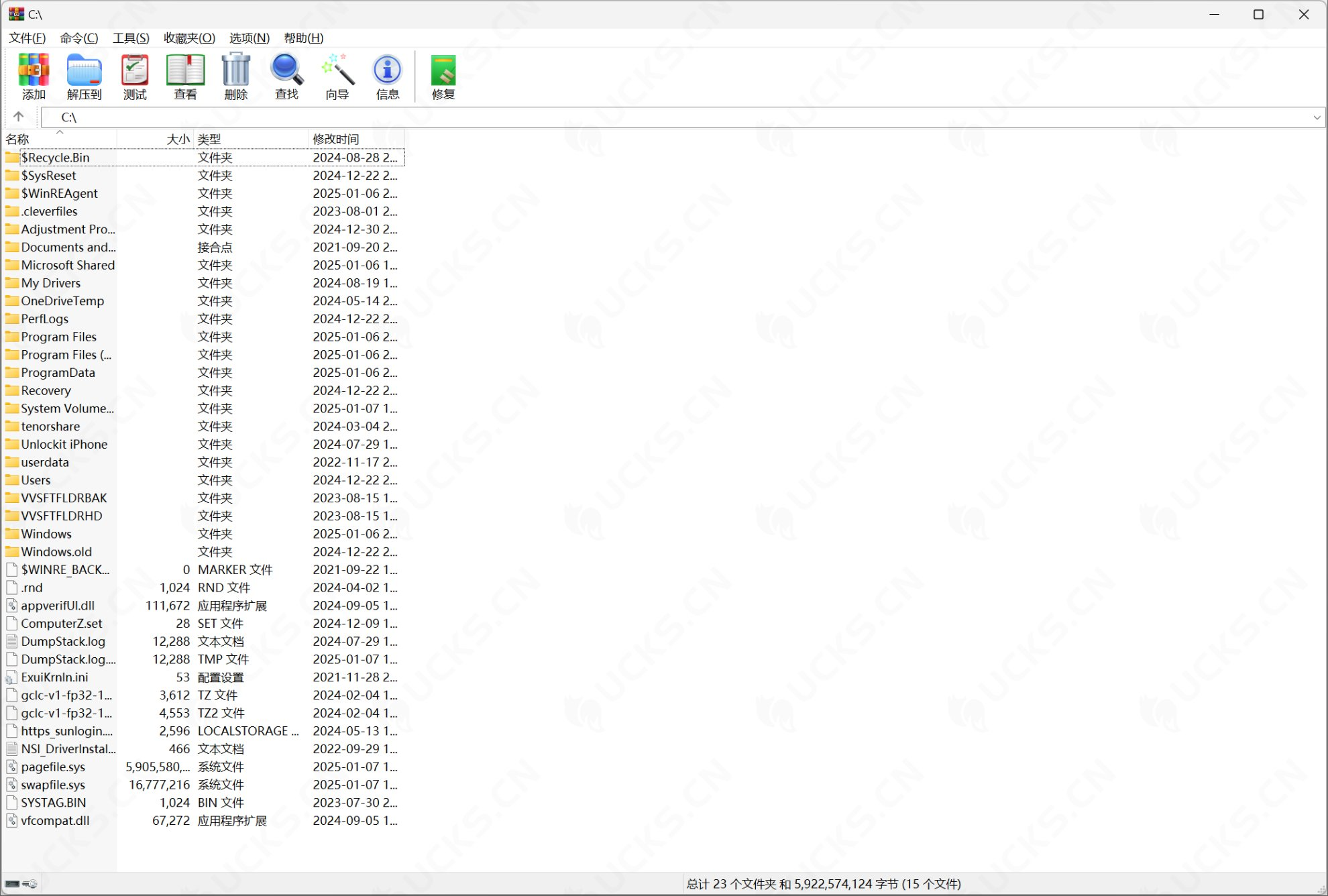Open the 查看 (View) book icon
The image size is (1328, 896).
(x=185, y=76)
